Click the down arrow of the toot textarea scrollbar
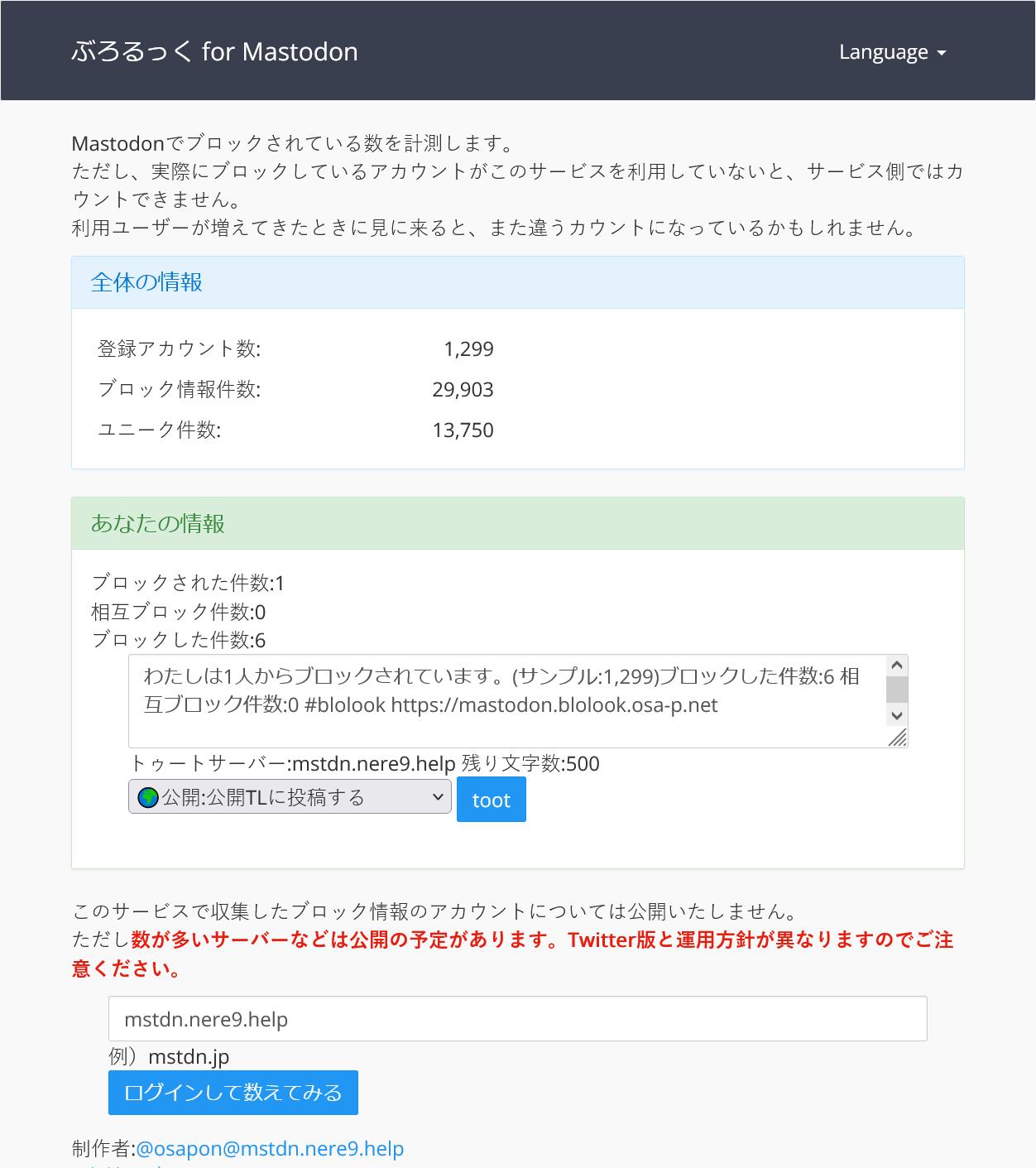The height and width of the screenshot is (1168, 1036). 897,715
